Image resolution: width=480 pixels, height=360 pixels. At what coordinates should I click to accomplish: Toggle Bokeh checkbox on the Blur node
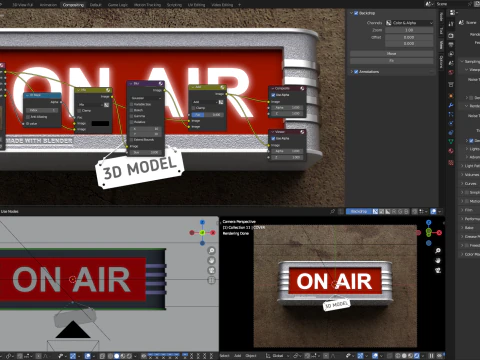tap(131, 110)
